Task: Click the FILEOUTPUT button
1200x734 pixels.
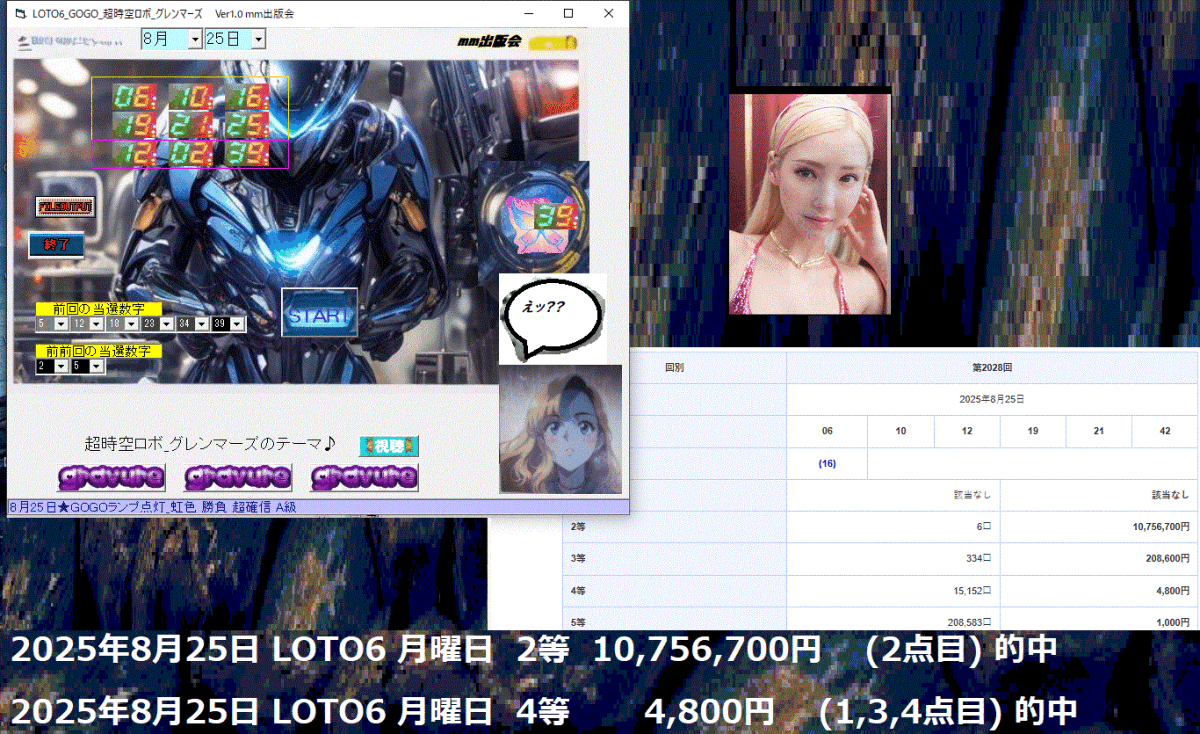Action: (64, 206)
